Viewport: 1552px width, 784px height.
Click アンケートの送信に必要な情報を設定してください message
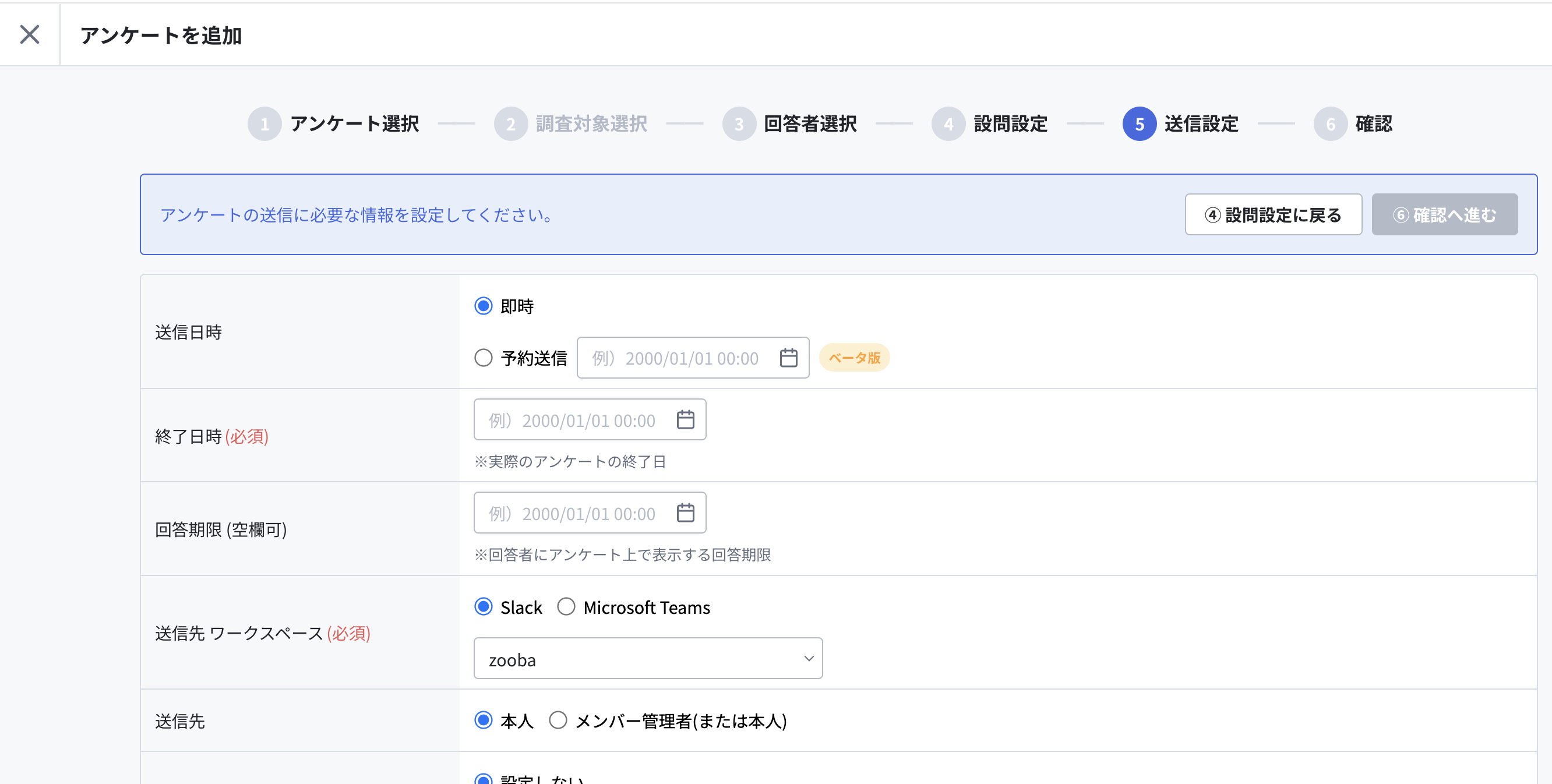[x=356, y=215]
